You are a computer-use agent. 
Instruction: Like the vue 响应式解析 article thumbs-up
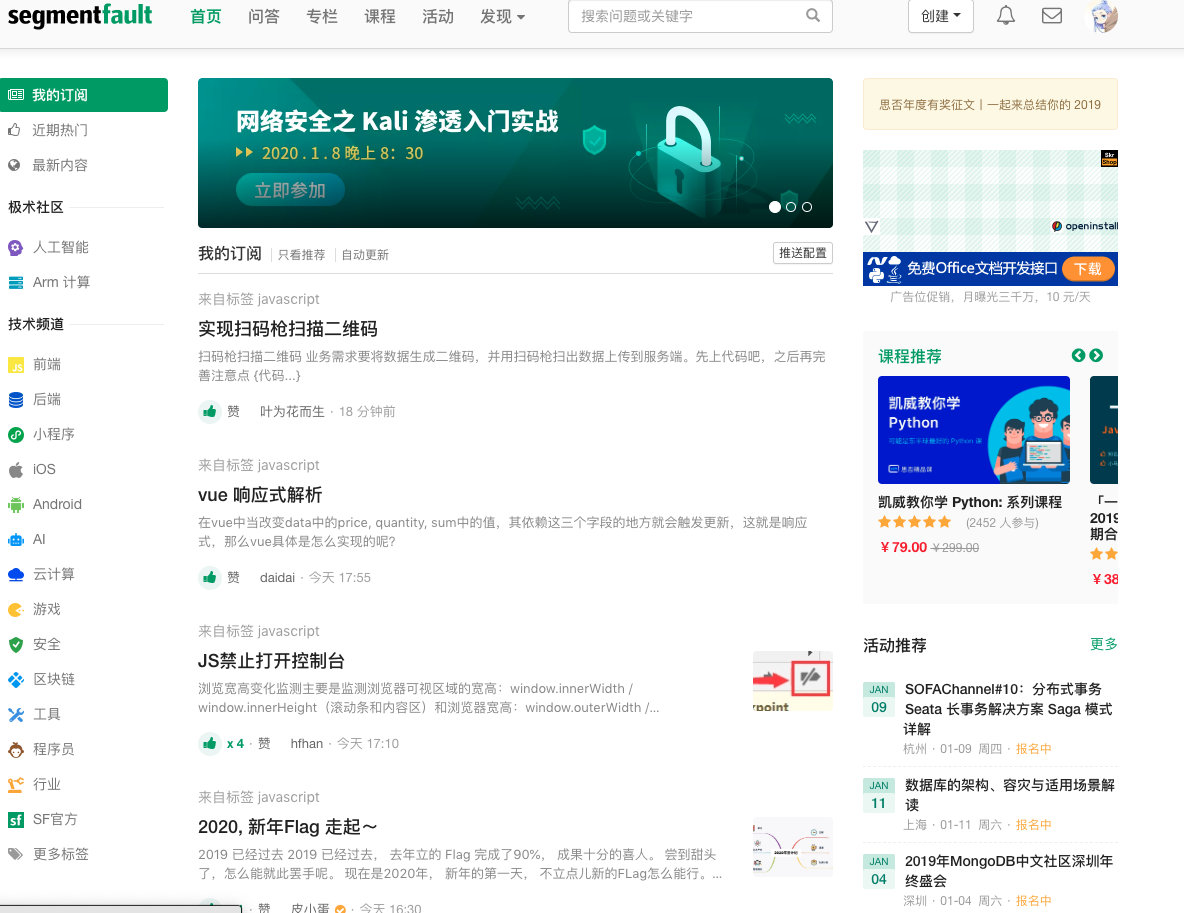click(x=209, y=578)
